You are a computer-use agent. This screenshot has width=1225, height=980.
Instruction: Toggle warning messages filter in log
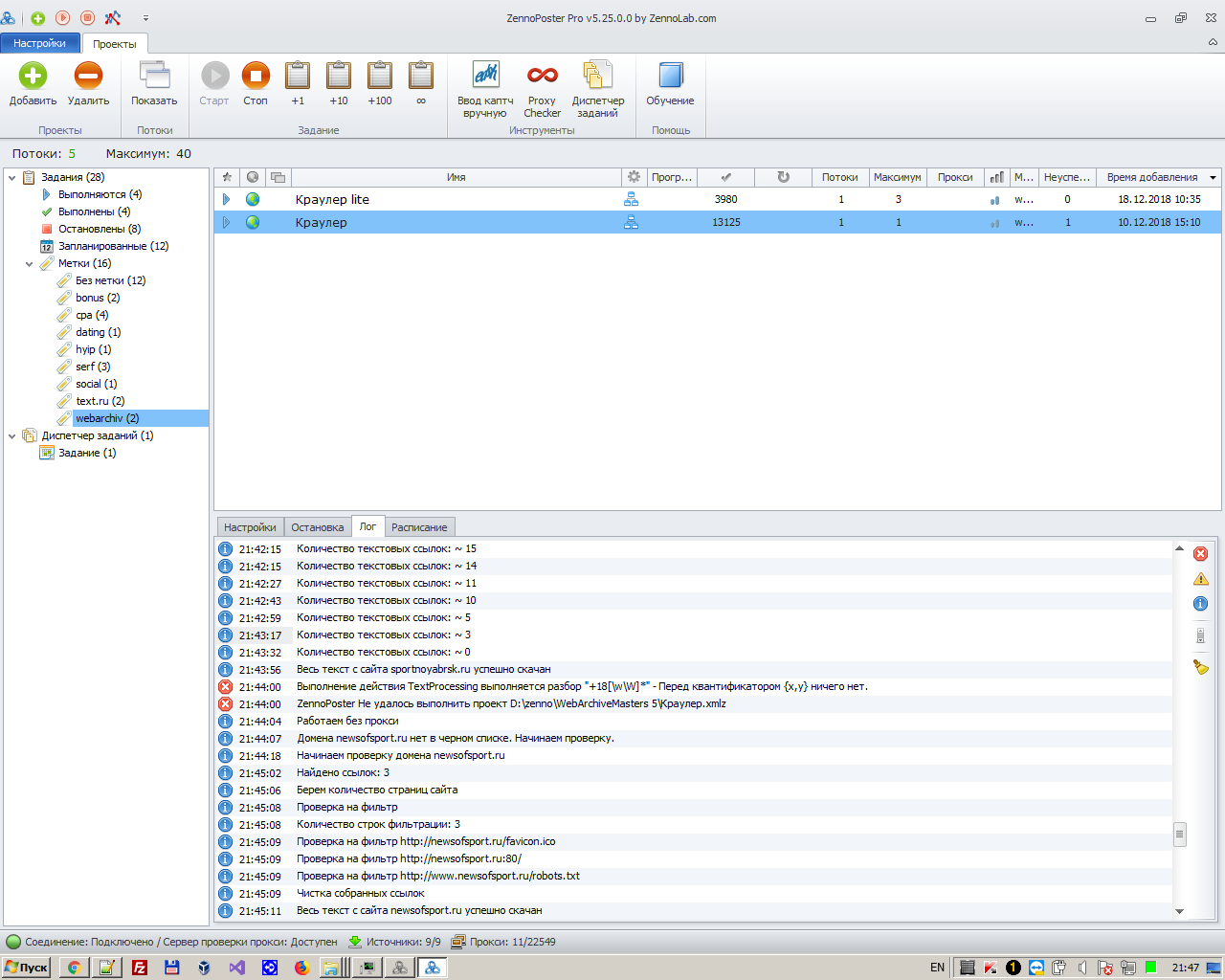(x=1200, y=579)
